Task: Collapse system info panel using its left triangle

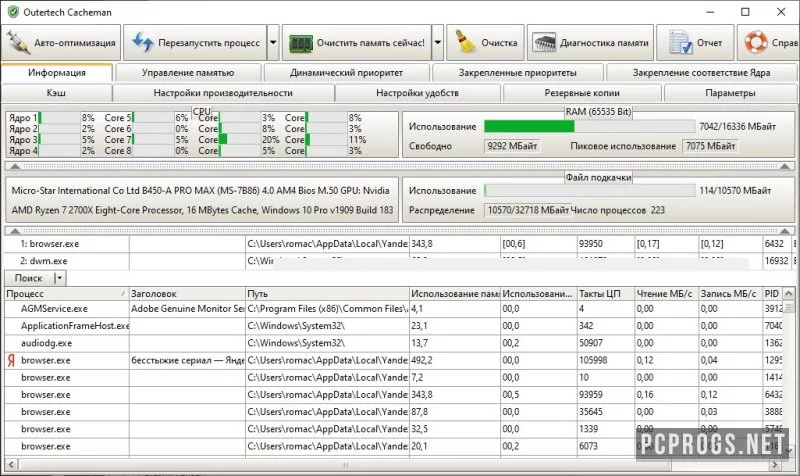Action: click(x=15, y=231)
